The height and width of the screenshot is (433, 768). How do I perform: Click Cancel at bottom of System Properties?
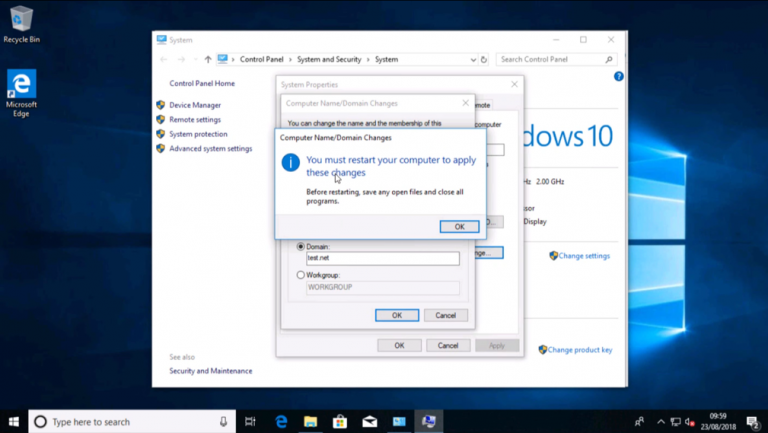point(448,345)
